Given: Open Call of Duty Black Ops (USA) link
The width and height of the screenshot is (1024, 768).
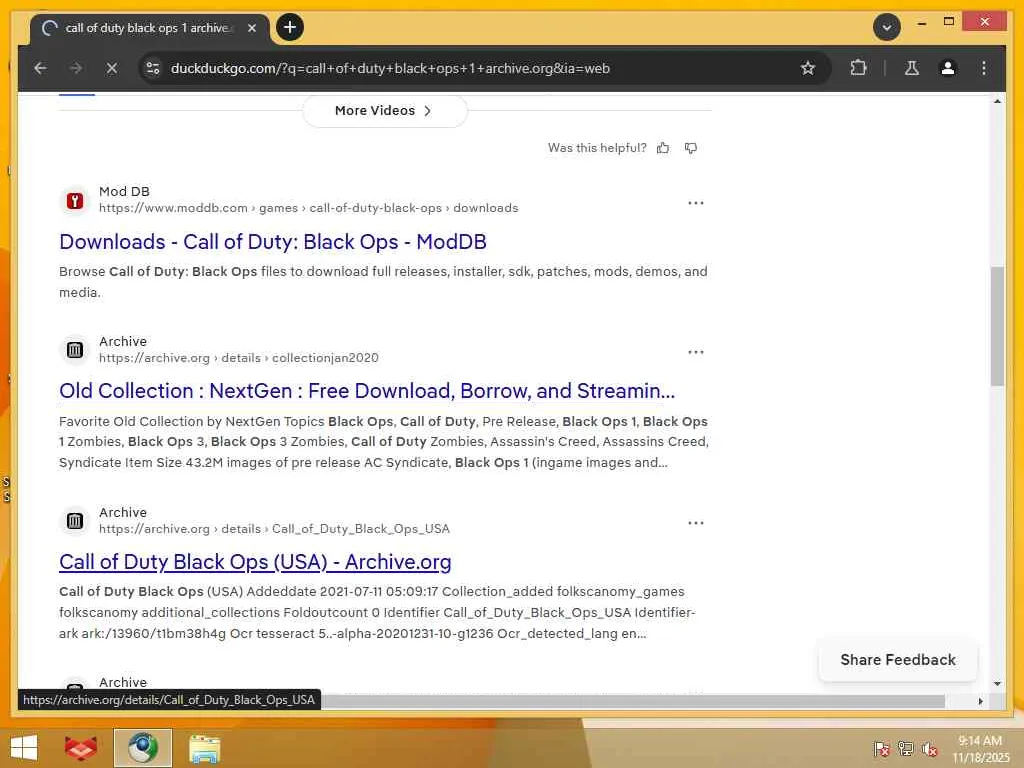Looking at the screenshot, I should click(255, 562).
